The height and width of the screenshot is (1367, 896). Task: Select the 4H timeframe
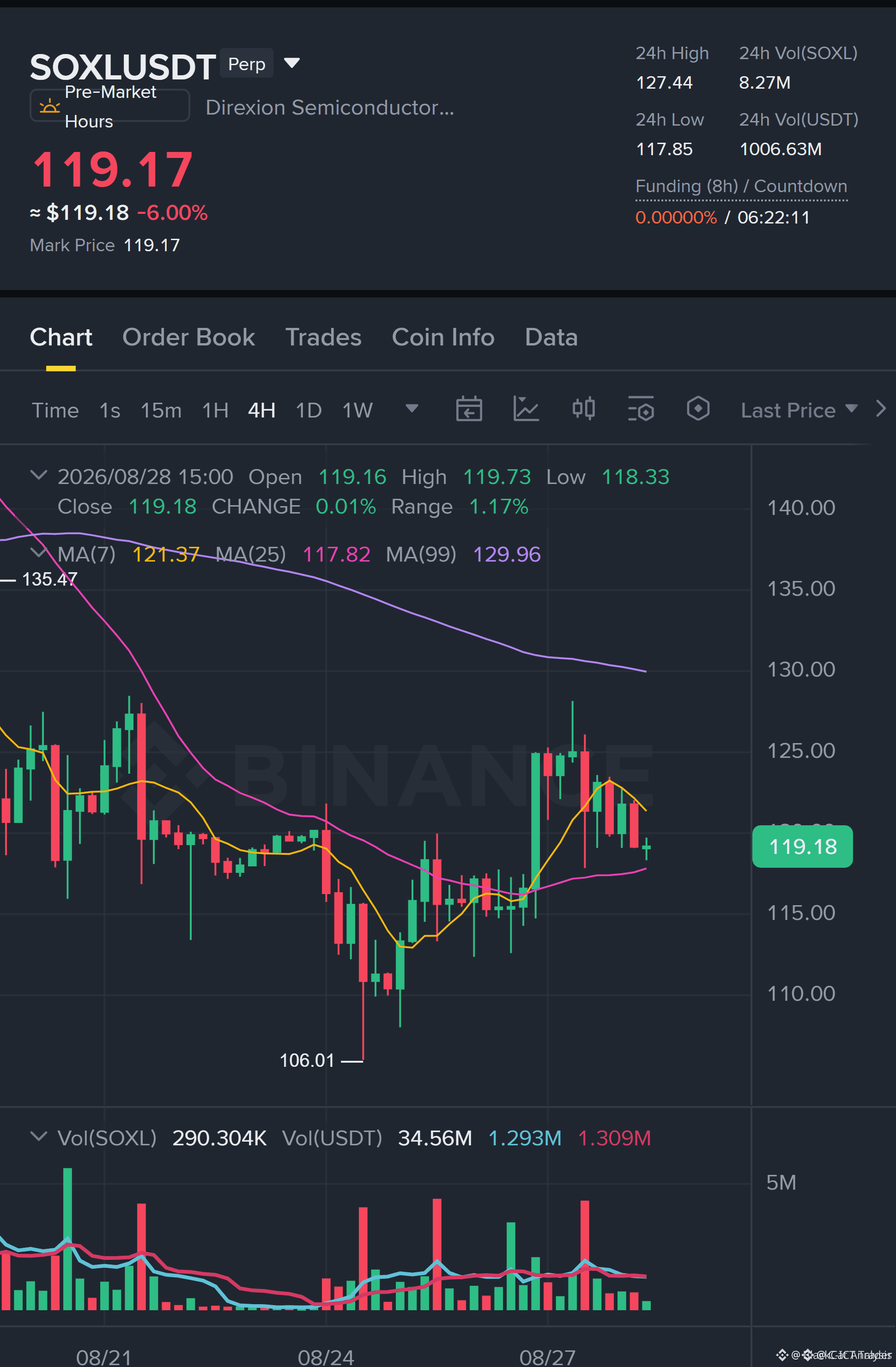tap(261, 411)
